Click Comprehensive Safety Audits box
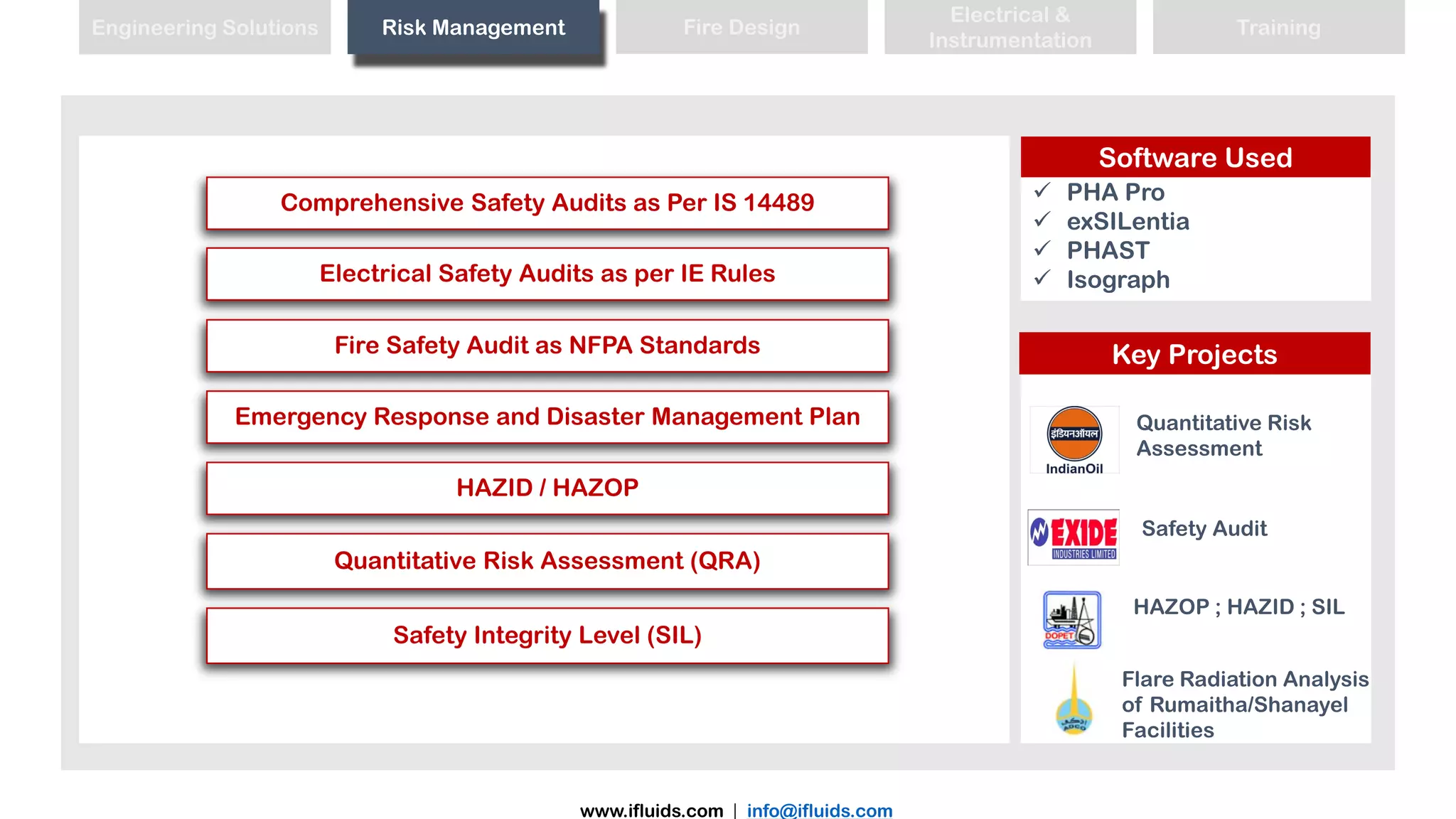Viewport: 1456px width, 819px height. pyautogui.click(x=547, y=203)
